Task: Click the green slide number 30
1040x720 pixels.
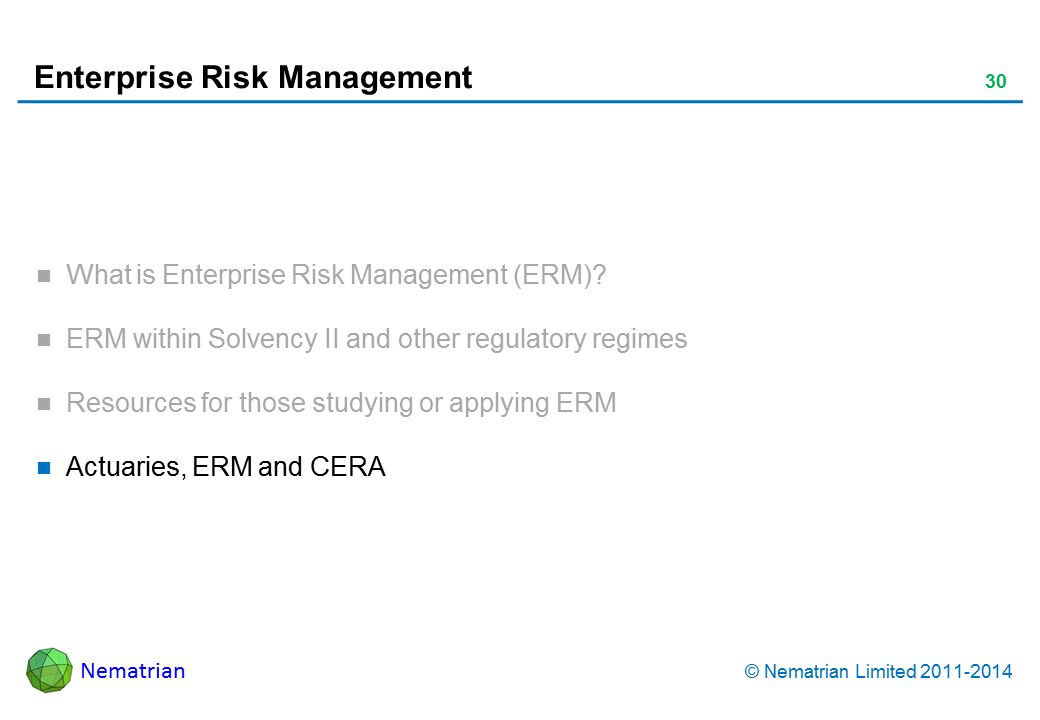Action: pyautogui.click(x=995, y=82)
